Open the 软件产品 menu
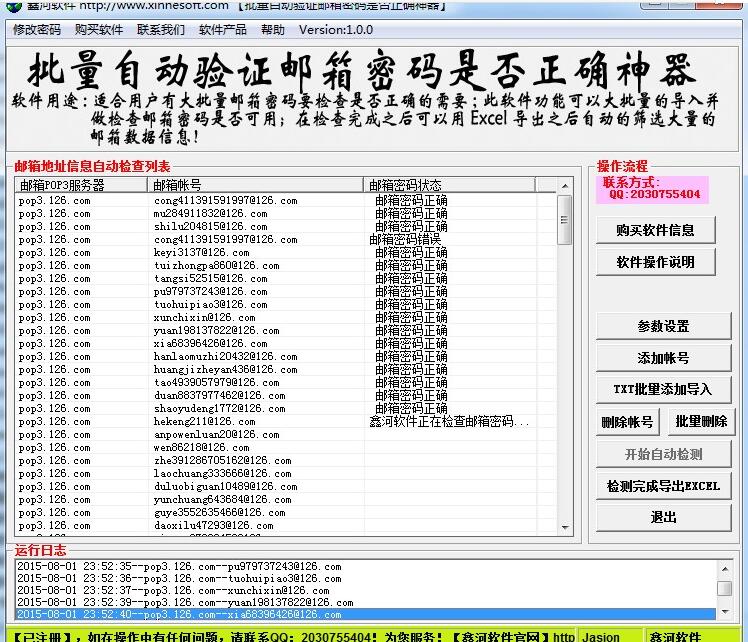The width and height of the screenshot is (748, 642). pos(223,30)
